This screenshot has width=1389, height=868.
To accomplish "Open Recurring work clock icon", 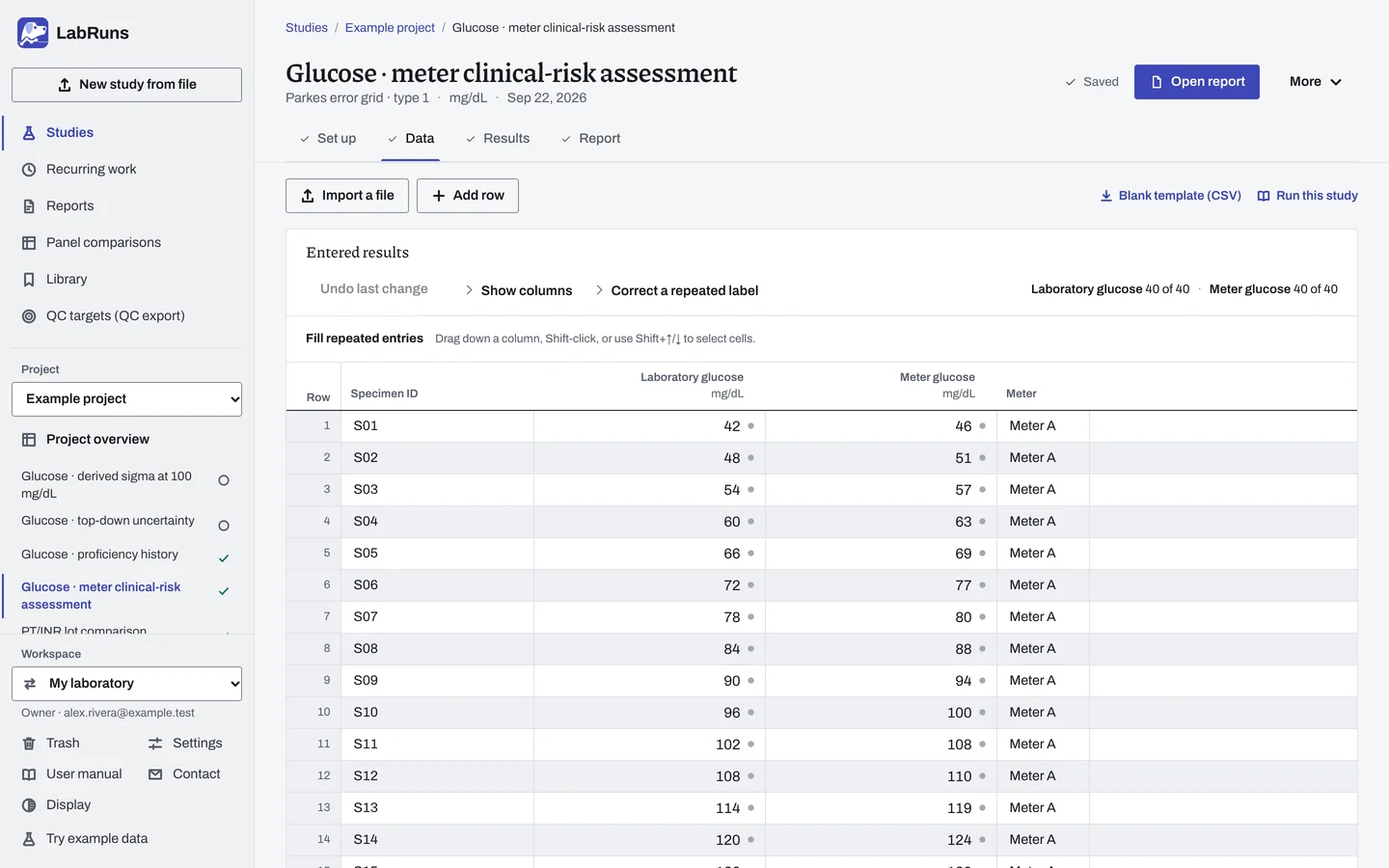I will point(29,170).
